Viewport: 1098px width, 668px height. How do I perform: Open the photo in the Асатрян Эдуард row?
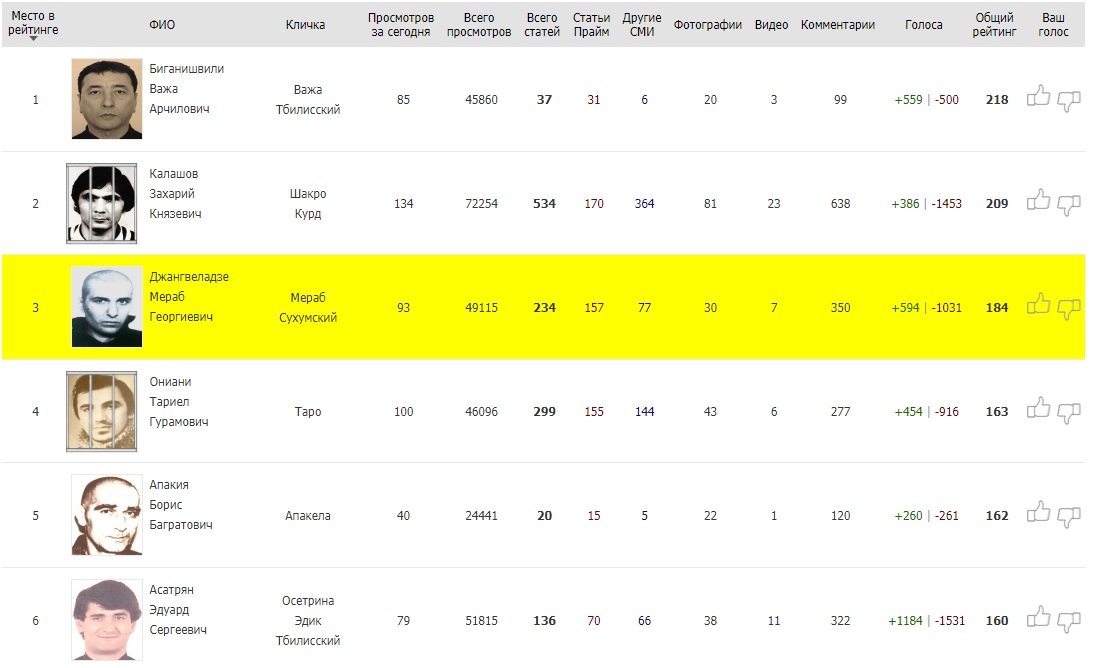click(x=107, y=620)
